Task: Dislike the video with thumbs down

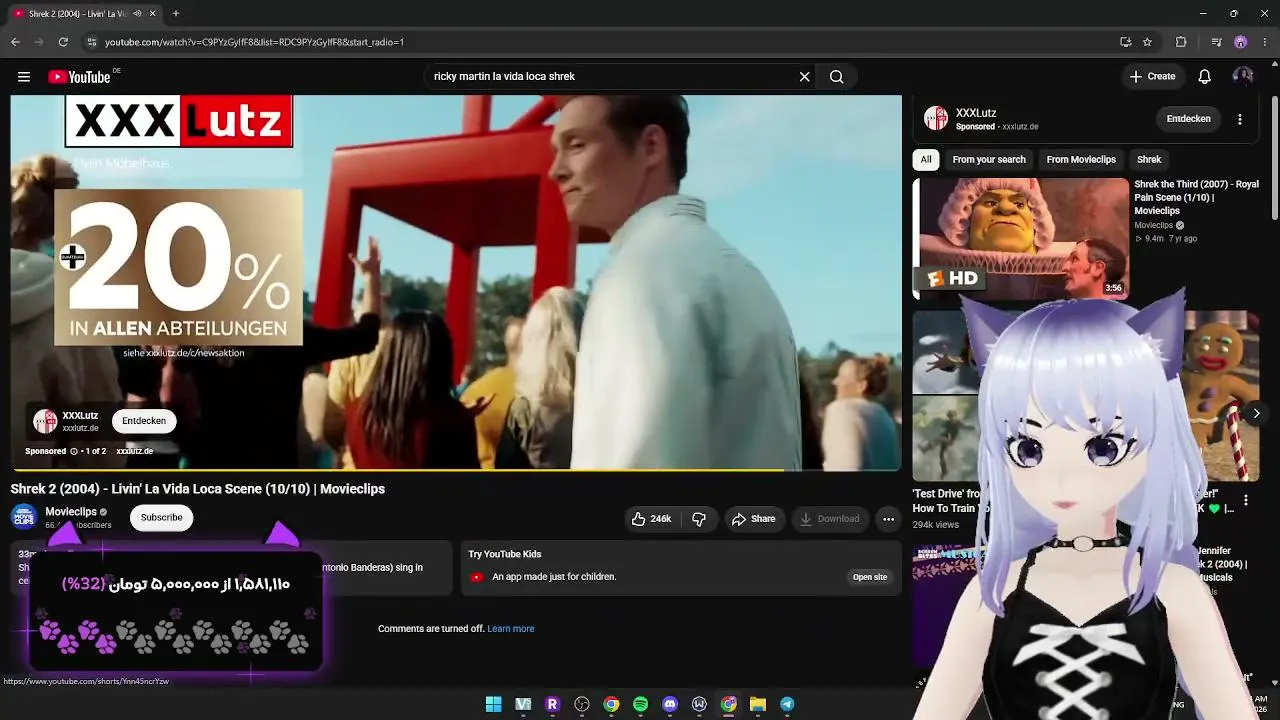Action: pyautogui.click(x=699, y=519)
